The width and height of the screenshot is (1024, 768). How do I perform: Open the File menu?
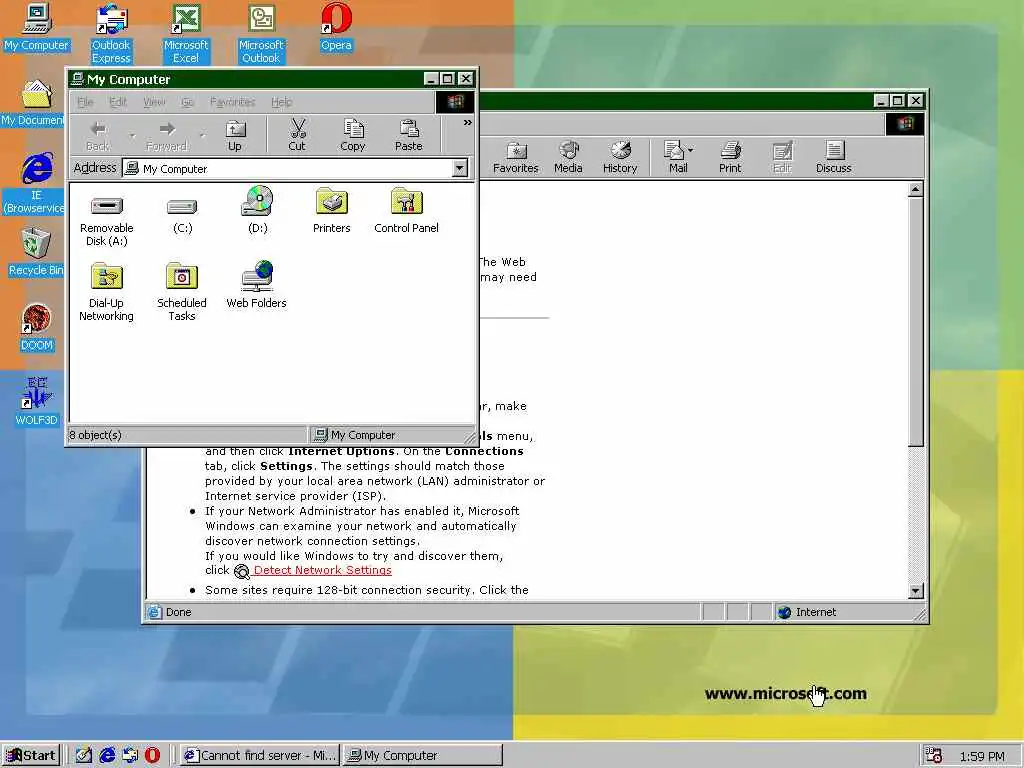coord(86,102)
